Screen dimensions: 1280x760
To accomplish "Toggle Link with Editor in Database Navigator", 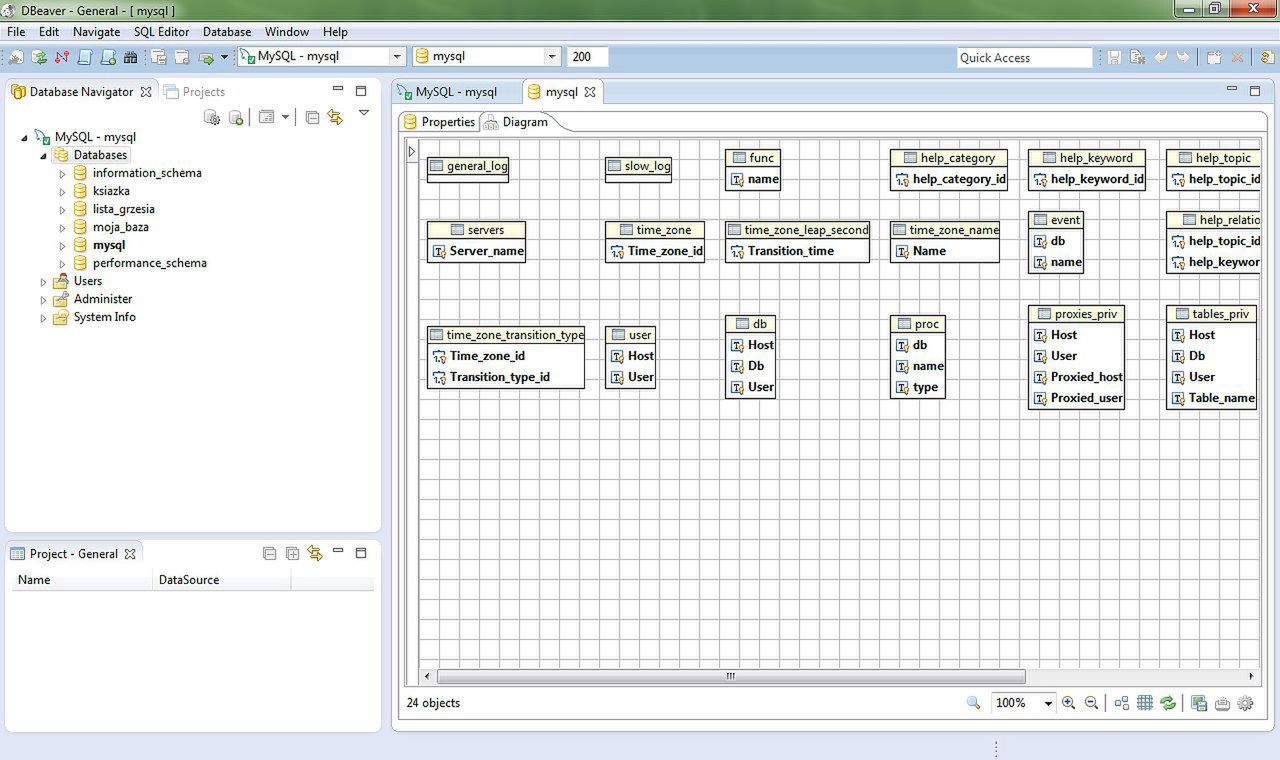I will tap(335, 117).
